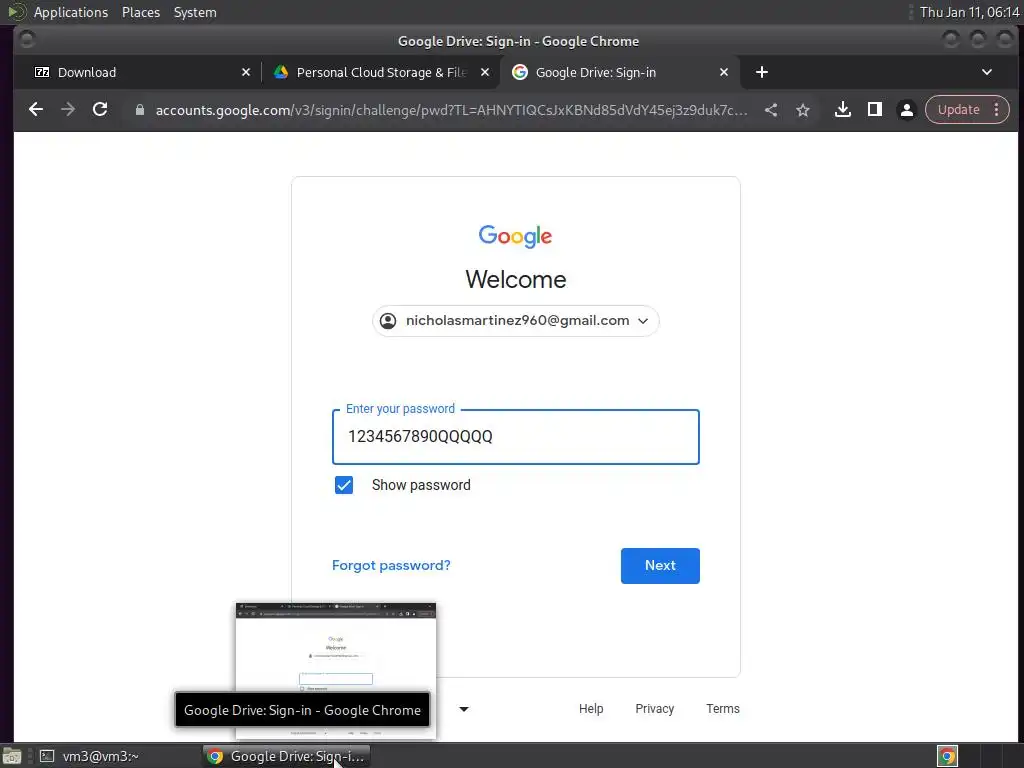Screen dimensions: 1024x768
Task: Click the Chrome icon in the system tray
Action: click(x=947, y=756)
